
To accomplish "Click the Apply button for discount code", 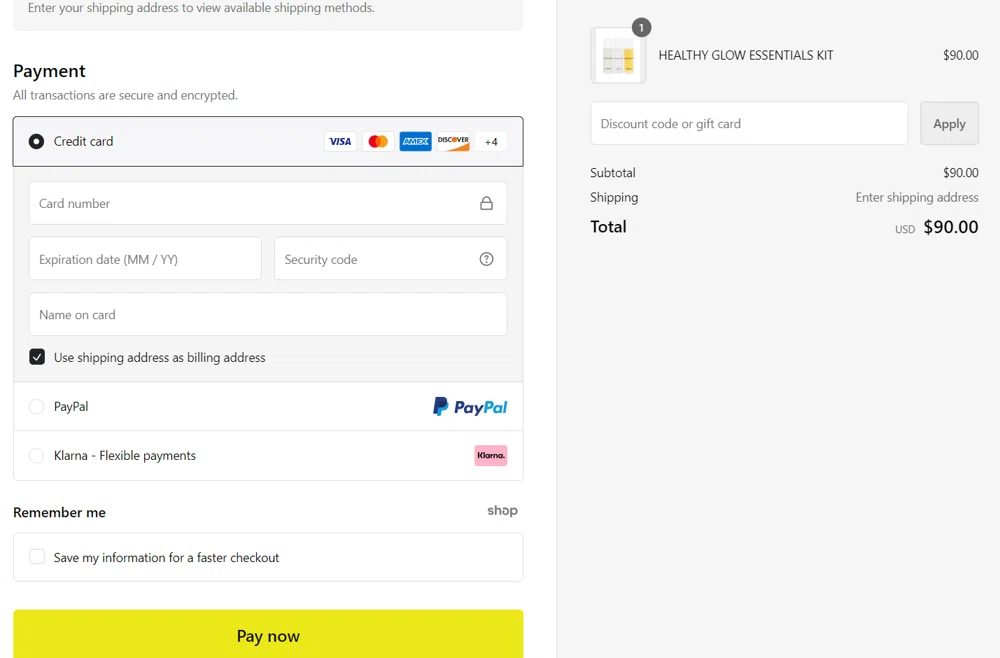I will click(x=949, y=123).
